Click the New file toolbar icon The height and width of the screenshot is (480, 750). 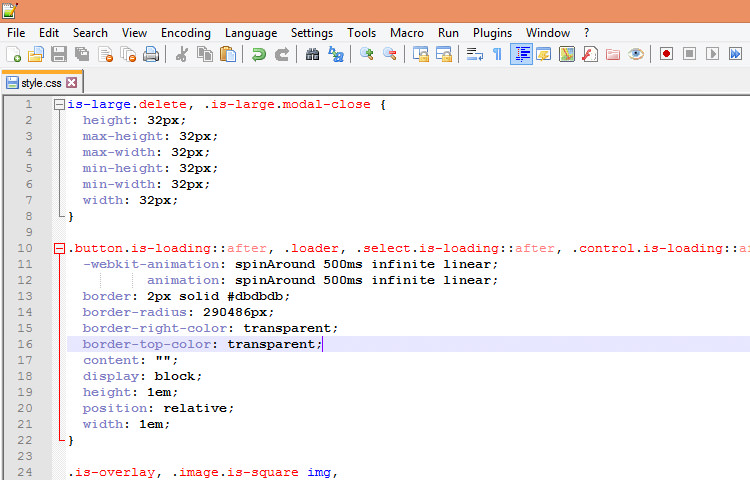(x=14, y=54)
